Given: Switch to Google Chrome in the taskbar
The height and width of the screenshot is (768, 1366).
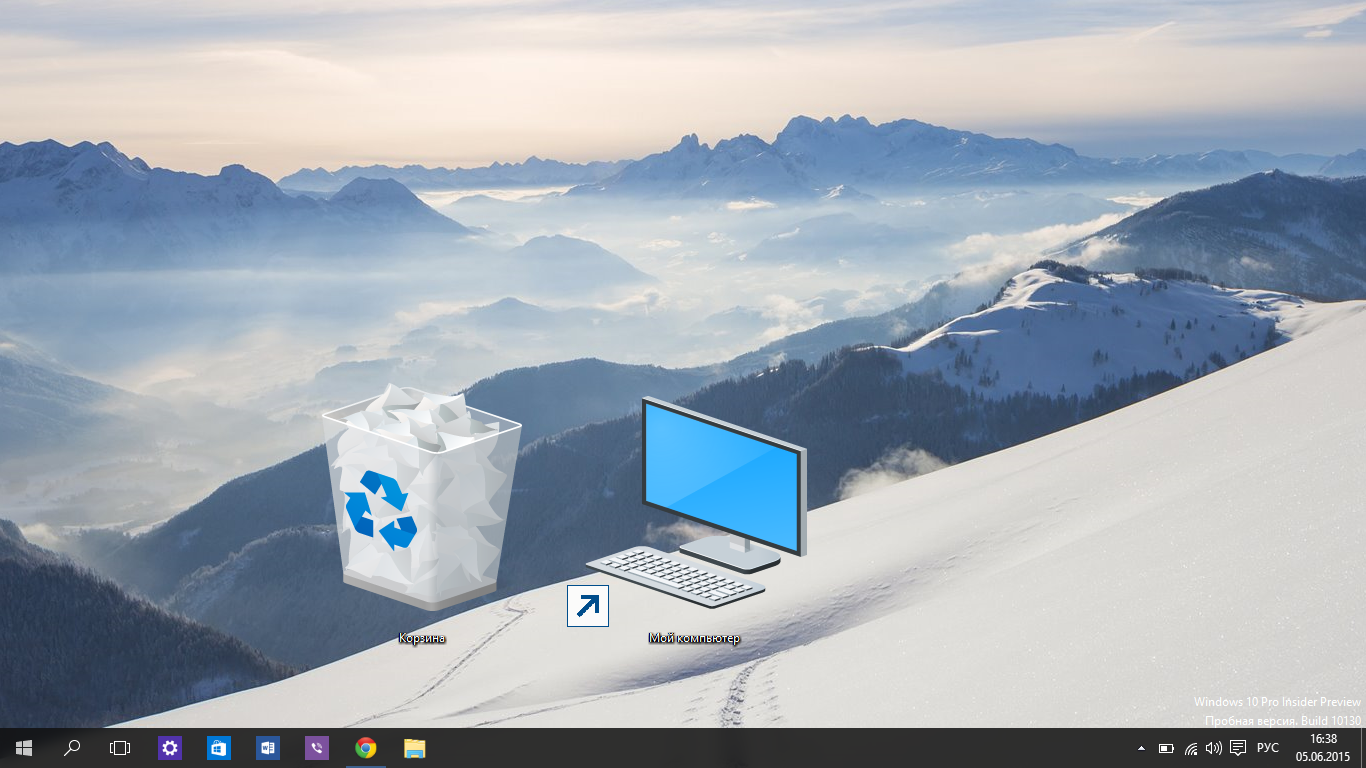Looking at the screenshot, I should [x=366, y=748].
